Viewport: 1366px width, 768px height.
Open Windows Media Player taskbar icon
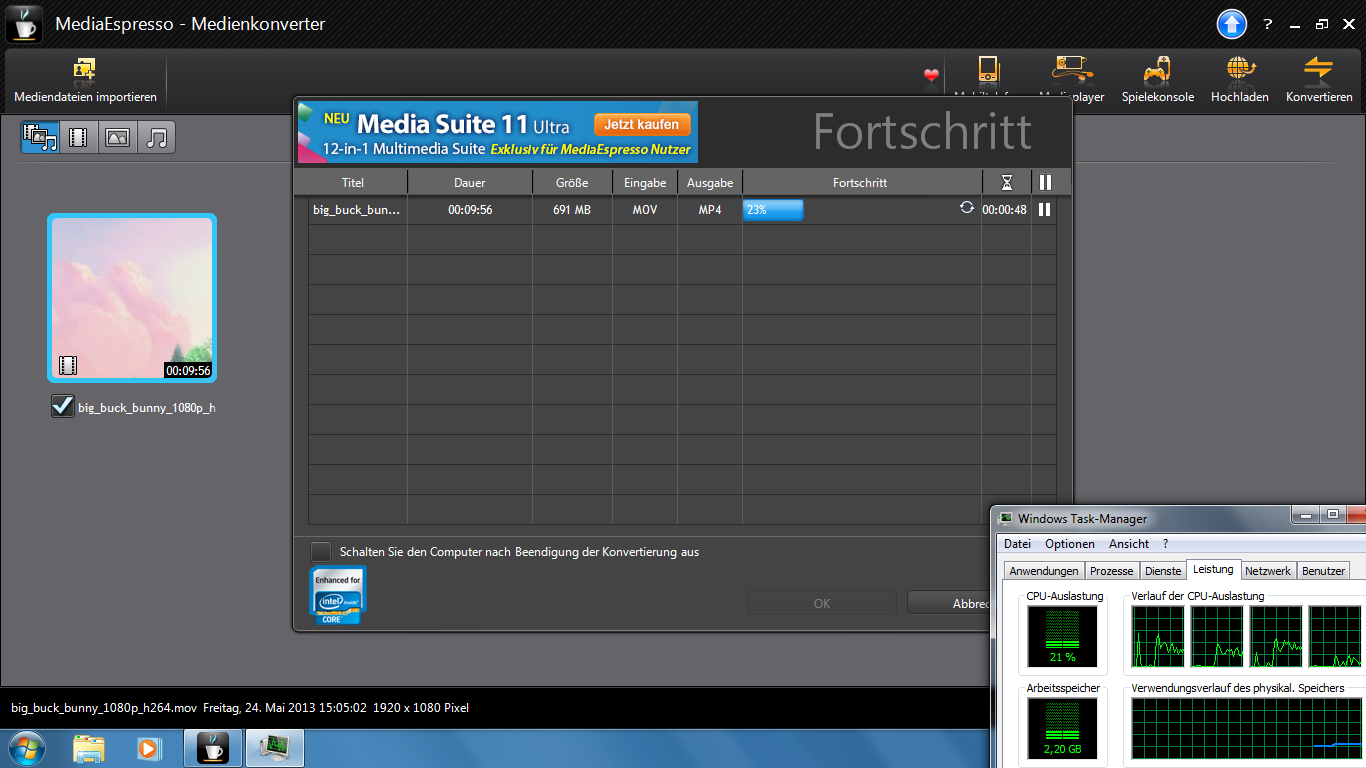coord(149,747)
